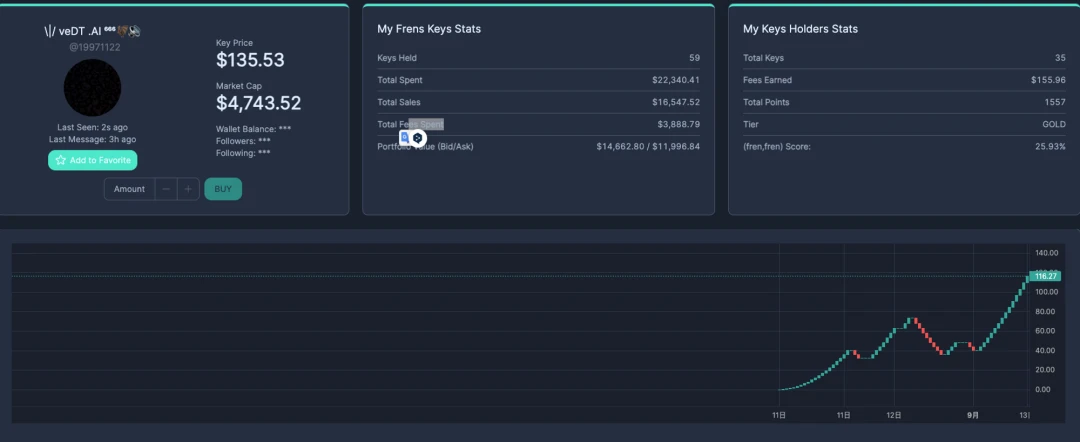Click the GOLD tier value
The height and width of the screenshot is (442, 1080).
tap(1053, 124)
